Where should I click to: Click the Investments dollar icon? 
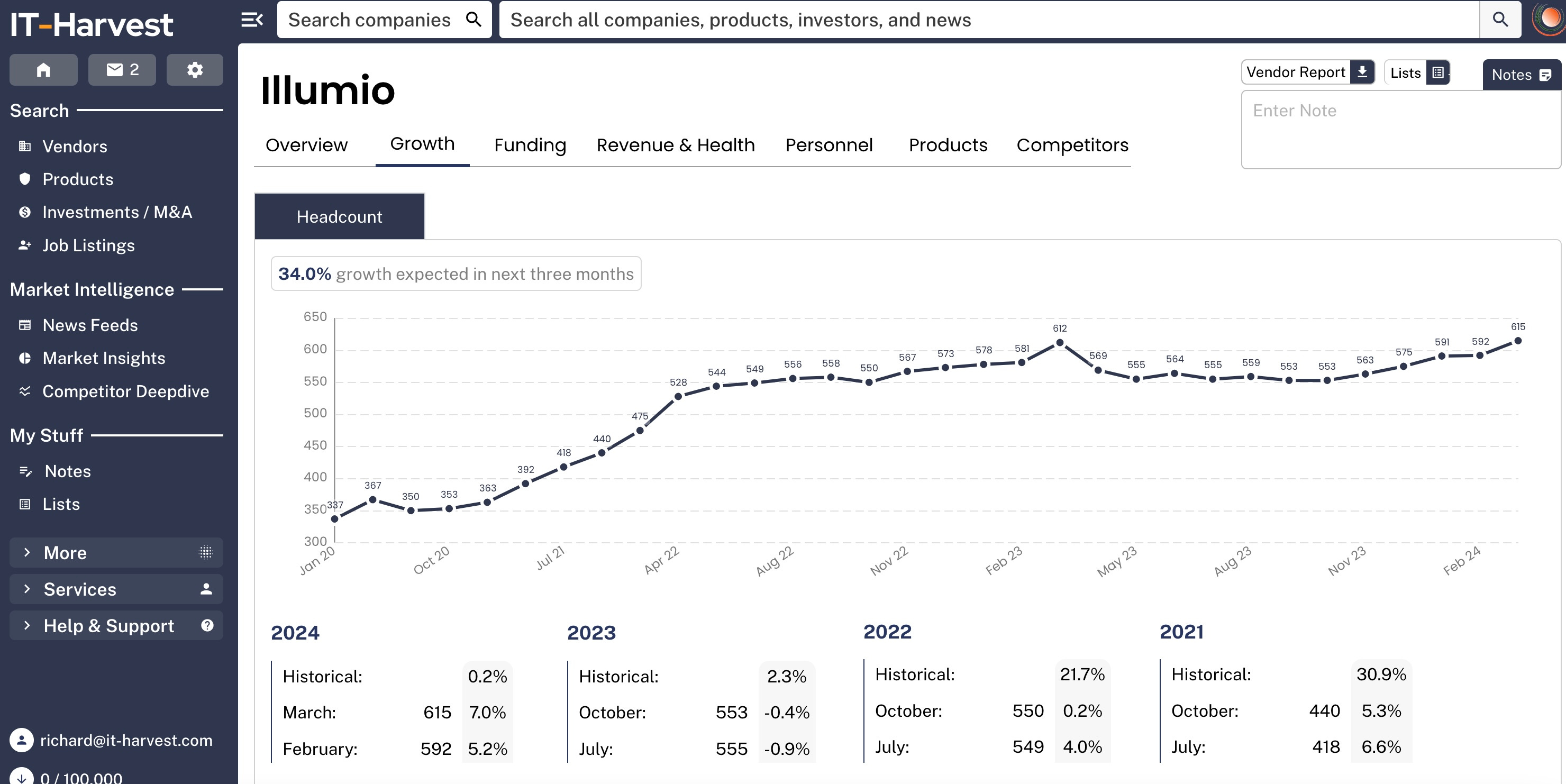tap(25, 212)
